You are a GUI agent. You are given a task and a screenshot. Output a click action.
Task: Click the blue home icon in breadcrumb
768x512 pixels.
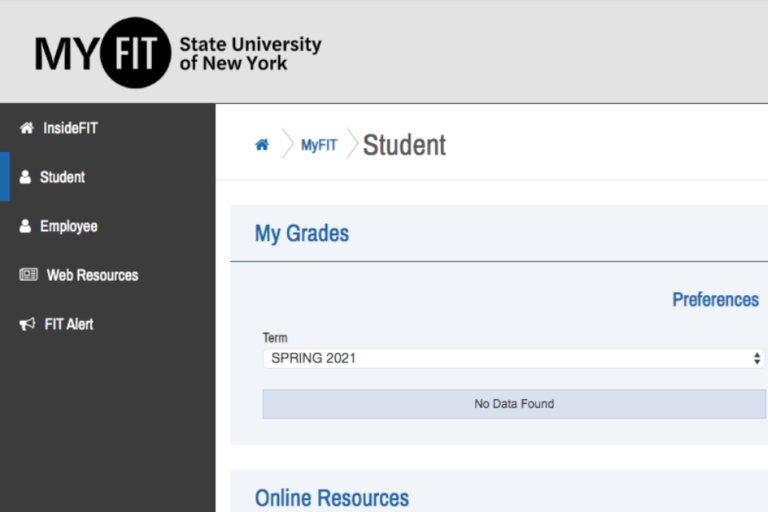coord(262,145)
